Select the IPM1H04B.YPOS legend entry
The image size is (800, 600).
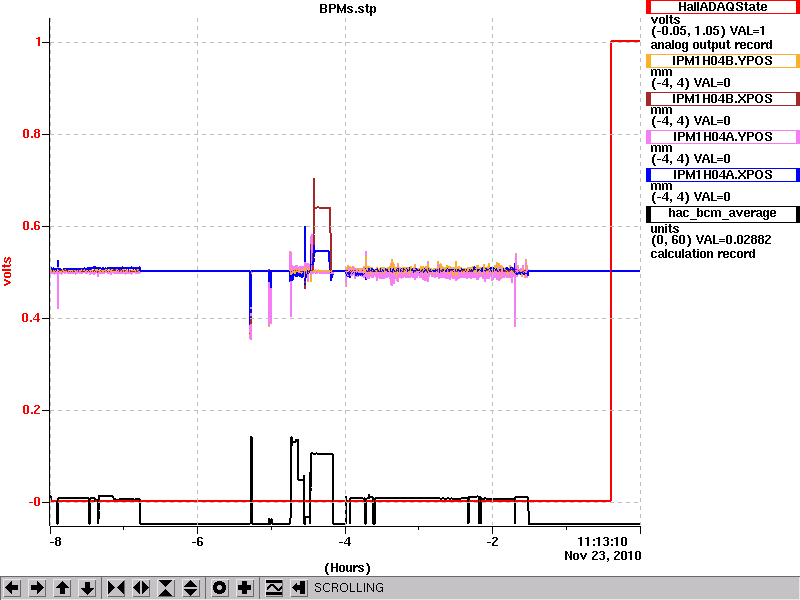pos(722,61)
